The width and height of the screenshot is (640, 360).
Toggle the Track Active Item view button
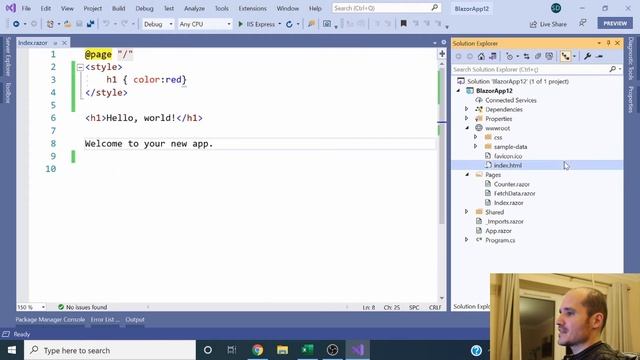click(565, 56)
